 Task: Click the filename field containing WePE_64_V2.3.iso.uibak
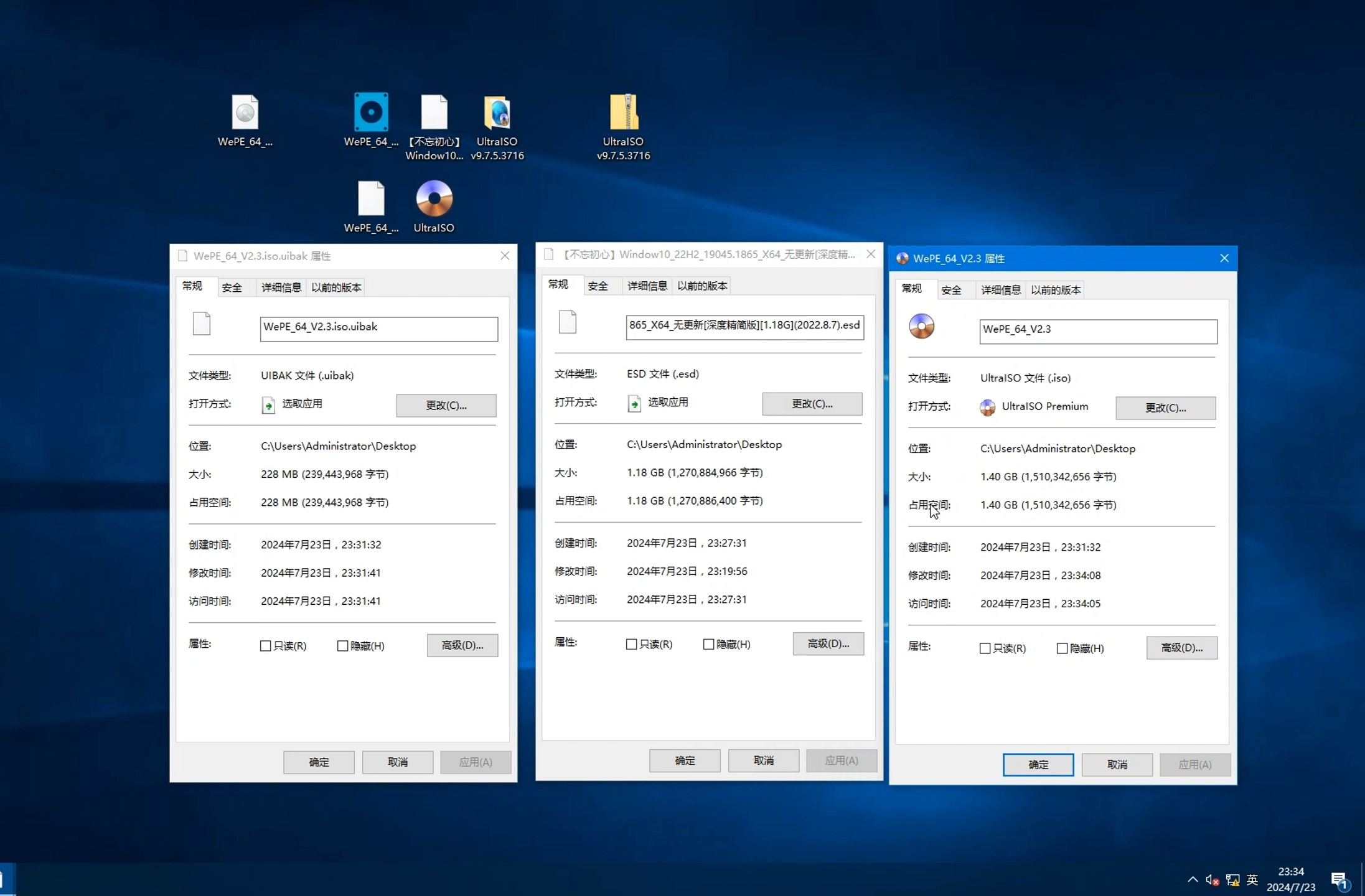pos(378,329)
